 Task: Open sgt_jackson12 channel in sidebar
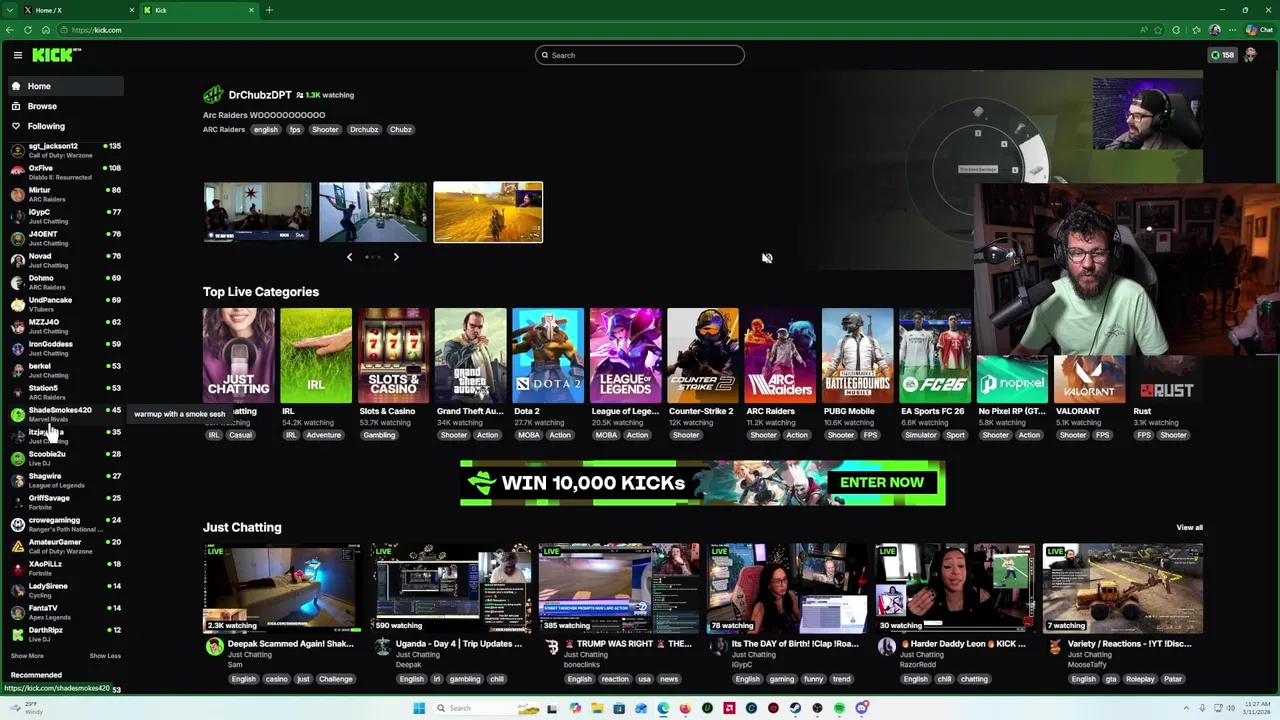coord(66,150)
